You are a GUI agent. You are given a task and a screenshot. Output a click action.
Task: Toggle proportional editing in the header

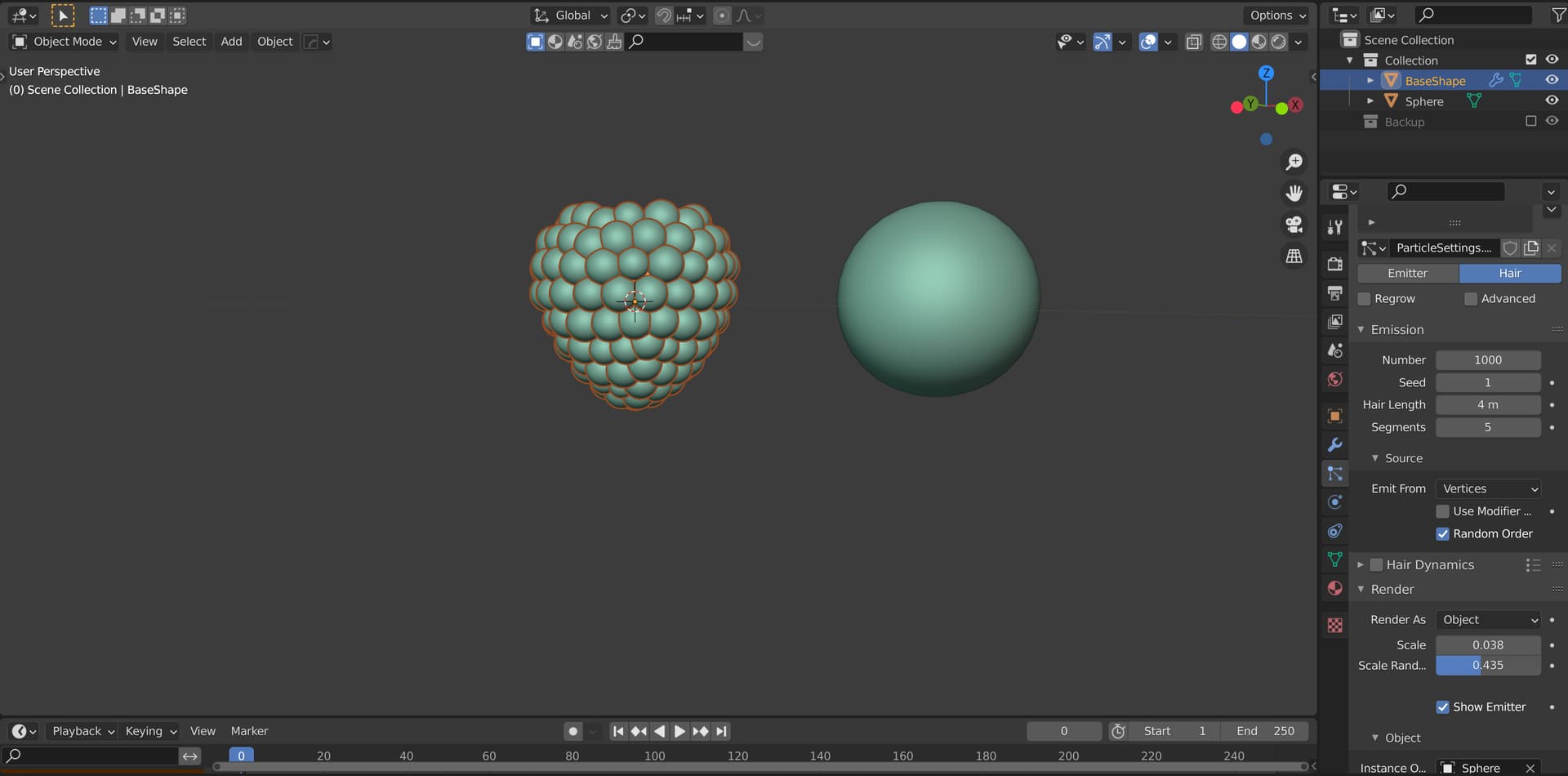click(x=722, y=15)
